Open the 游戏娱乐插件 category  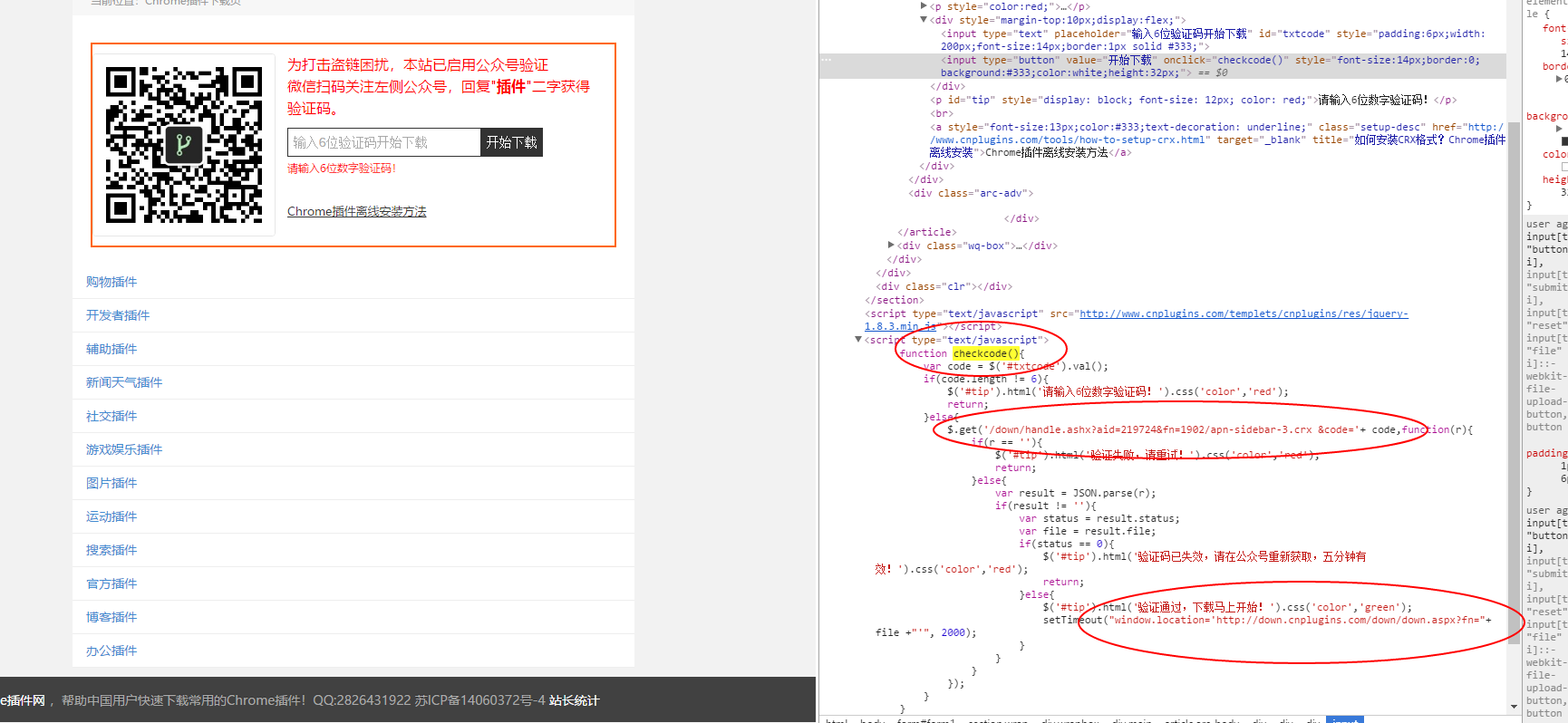click(124, 449)
